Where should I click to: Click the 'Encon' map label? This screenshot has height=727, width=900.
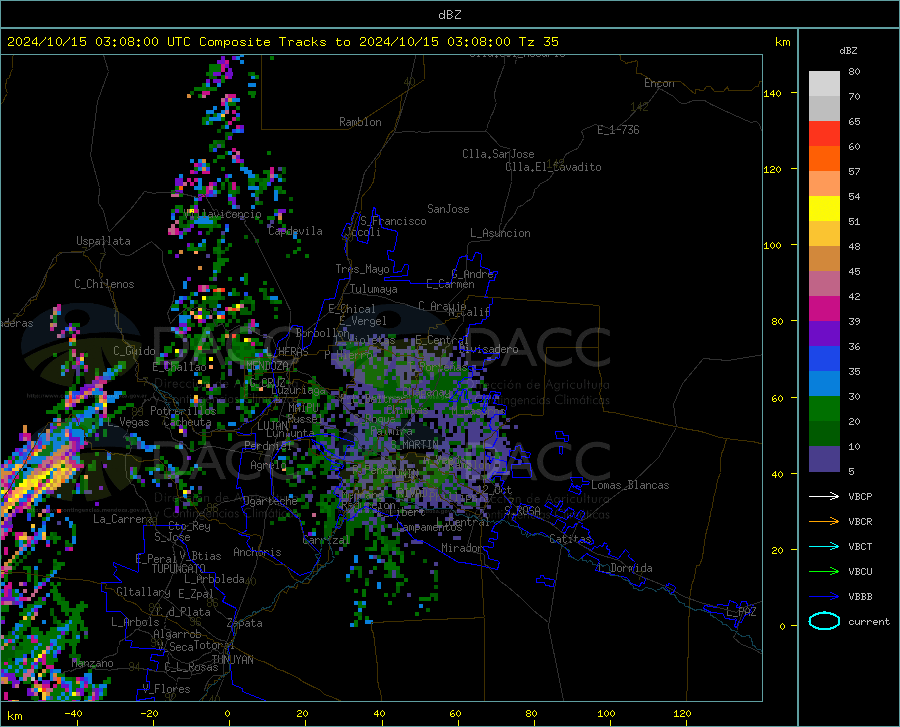click(x=659, y=83)
